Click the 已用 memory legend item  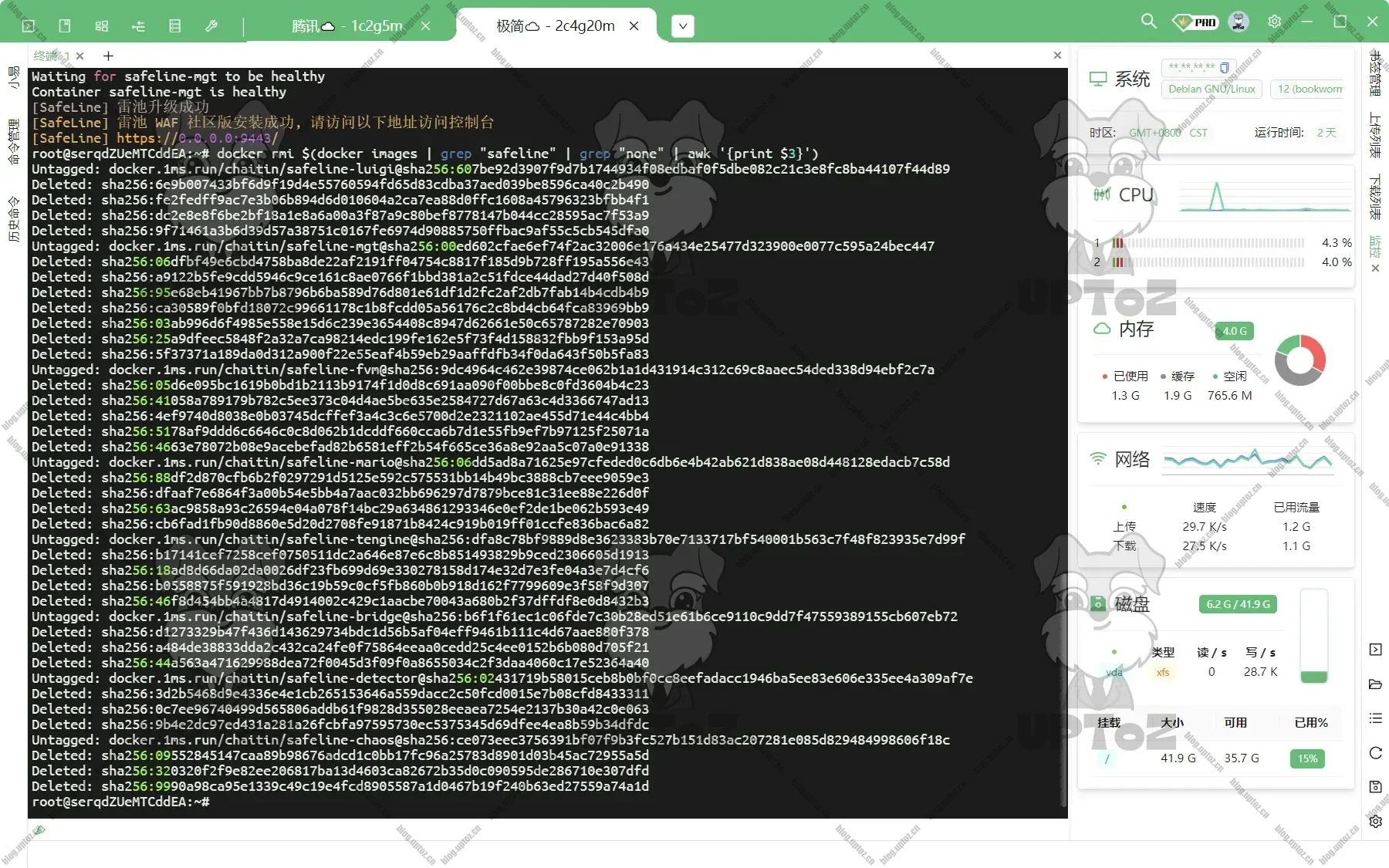tap(1125, 376)
